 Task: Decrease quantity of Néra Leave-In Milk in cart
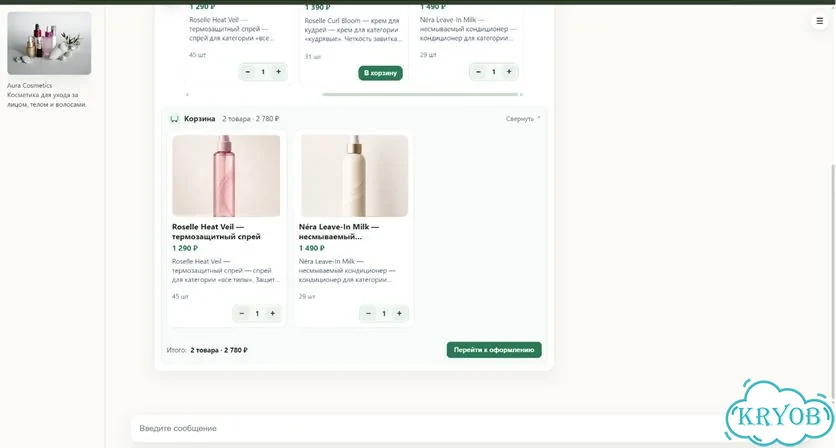coord(368,314)
